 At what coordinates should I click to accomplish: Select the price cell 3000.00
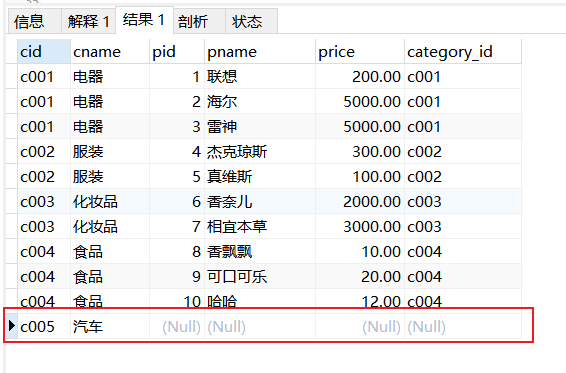coord(360,226)
